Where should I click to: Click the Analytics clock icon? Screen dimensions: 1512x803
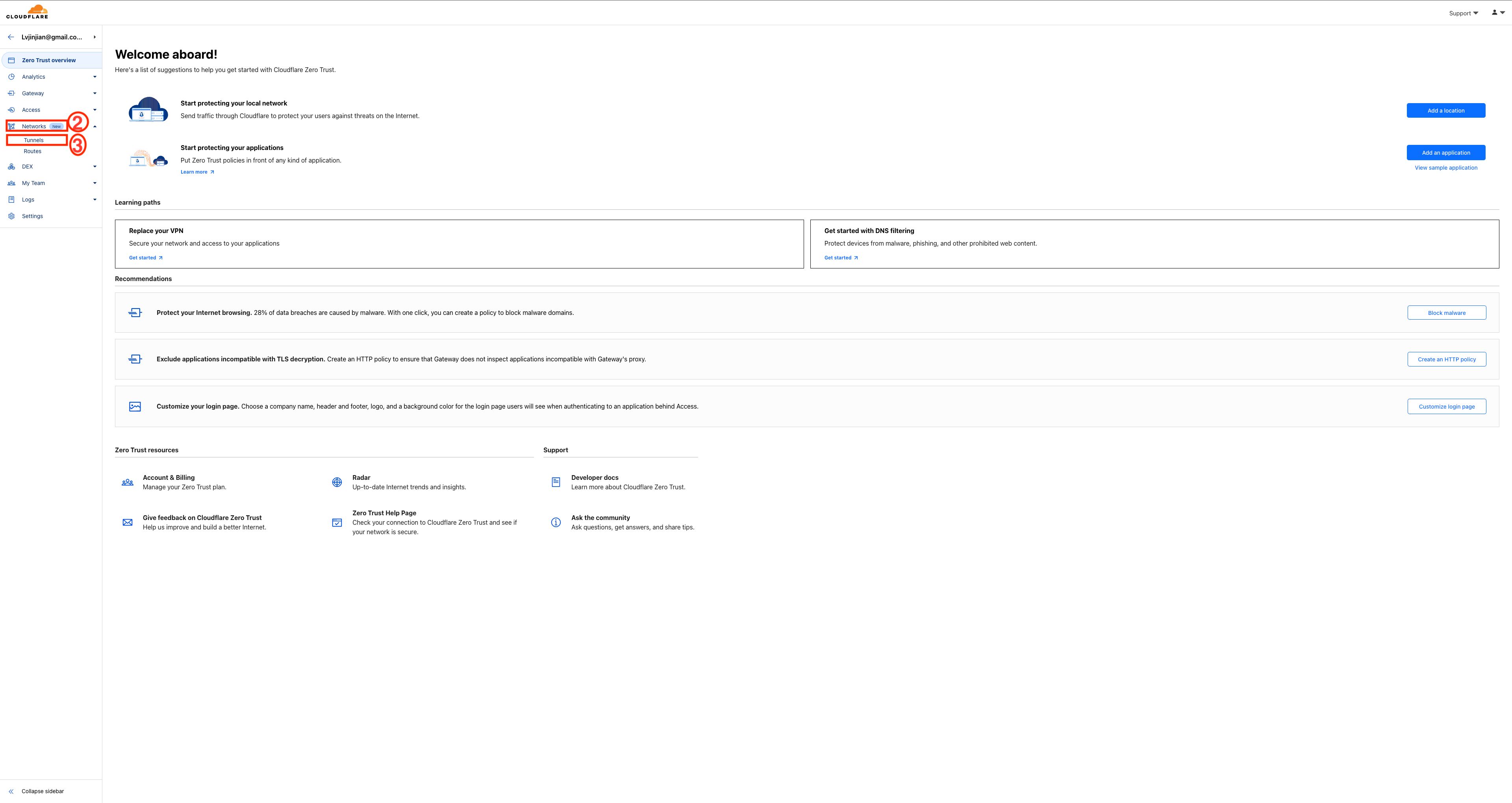pos(11,77)
